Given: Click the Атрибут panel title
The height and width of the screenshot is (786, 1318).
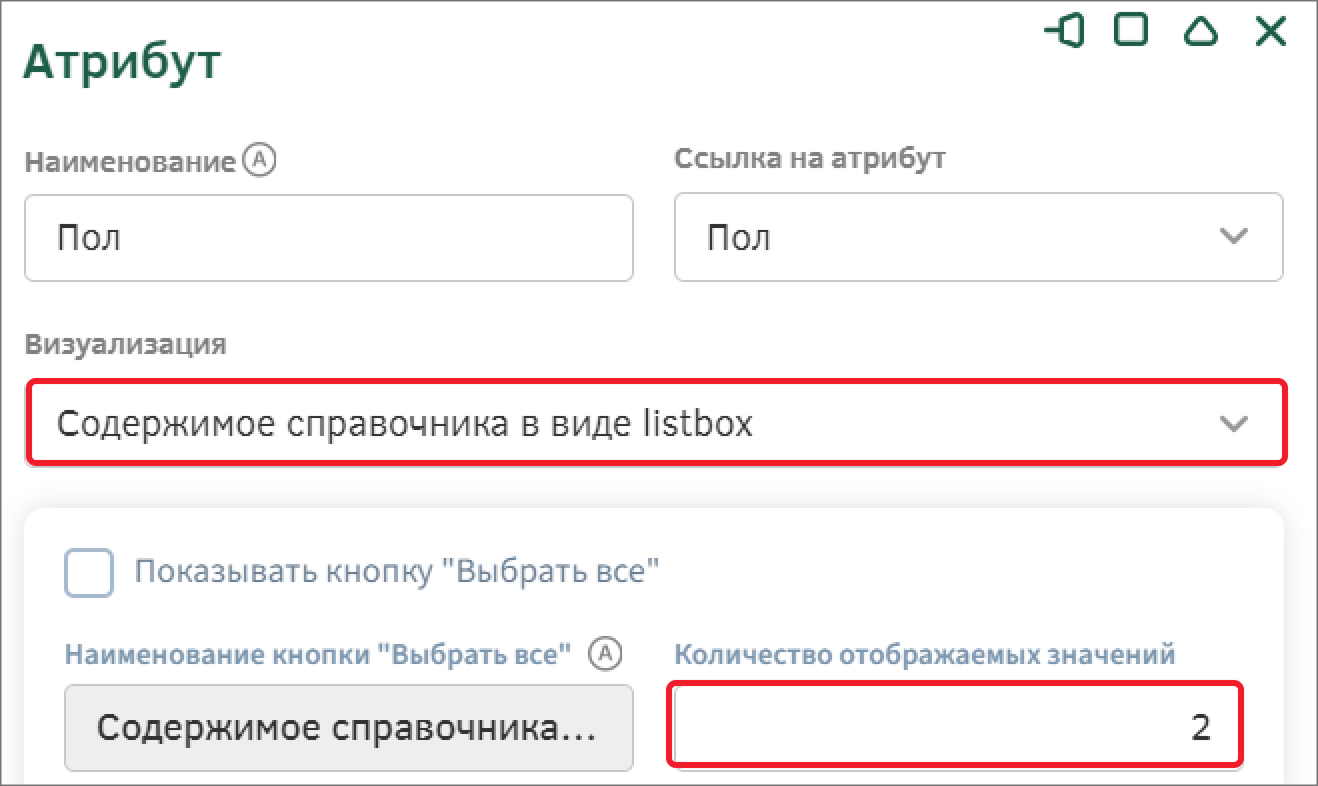Looking at the screenshot, I should coord(122,63).
